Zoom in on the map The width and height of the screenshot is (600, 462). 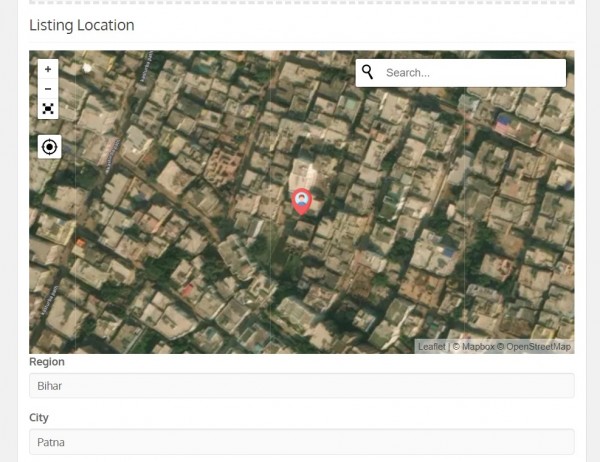click(x=48, y=69)
